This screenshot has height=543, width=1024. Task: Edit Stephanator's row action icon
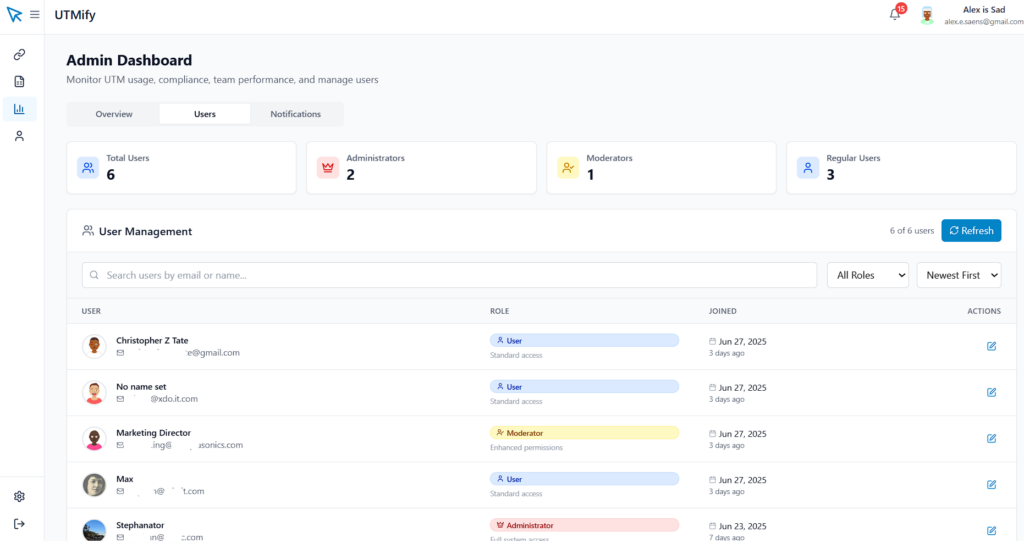pos(991,531)
